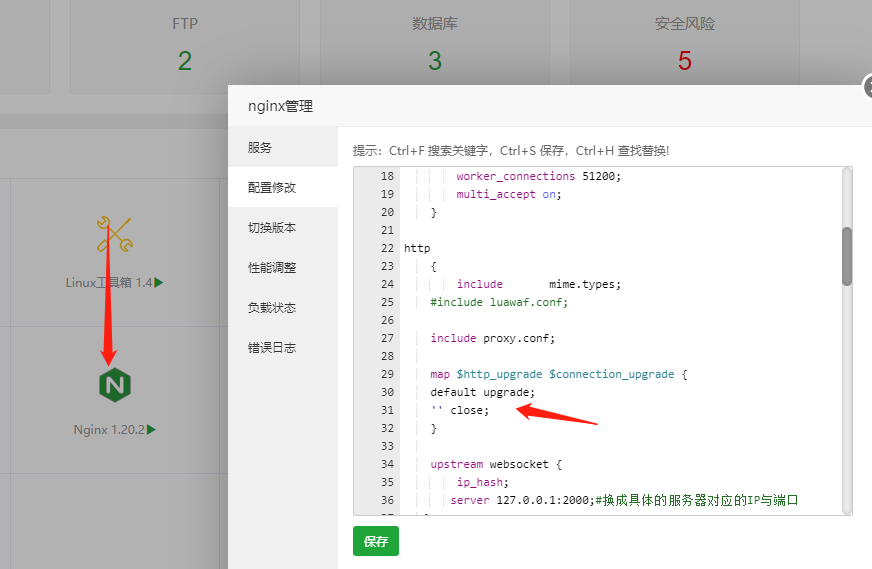The width and height of the screenshot is (872, 569).
Task: Click the upstream websocket line
Action: point(496,464)
